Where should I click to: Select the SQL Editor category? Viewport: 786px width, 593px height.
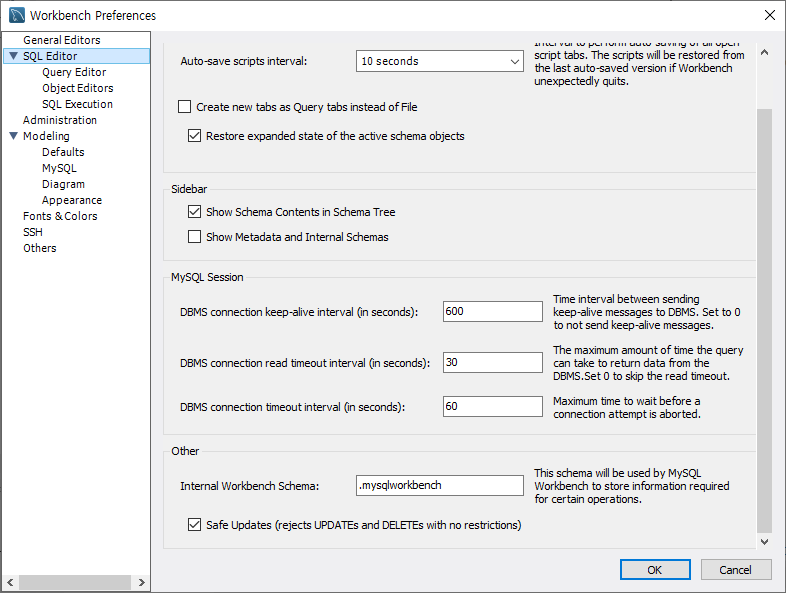coord(50,56)
